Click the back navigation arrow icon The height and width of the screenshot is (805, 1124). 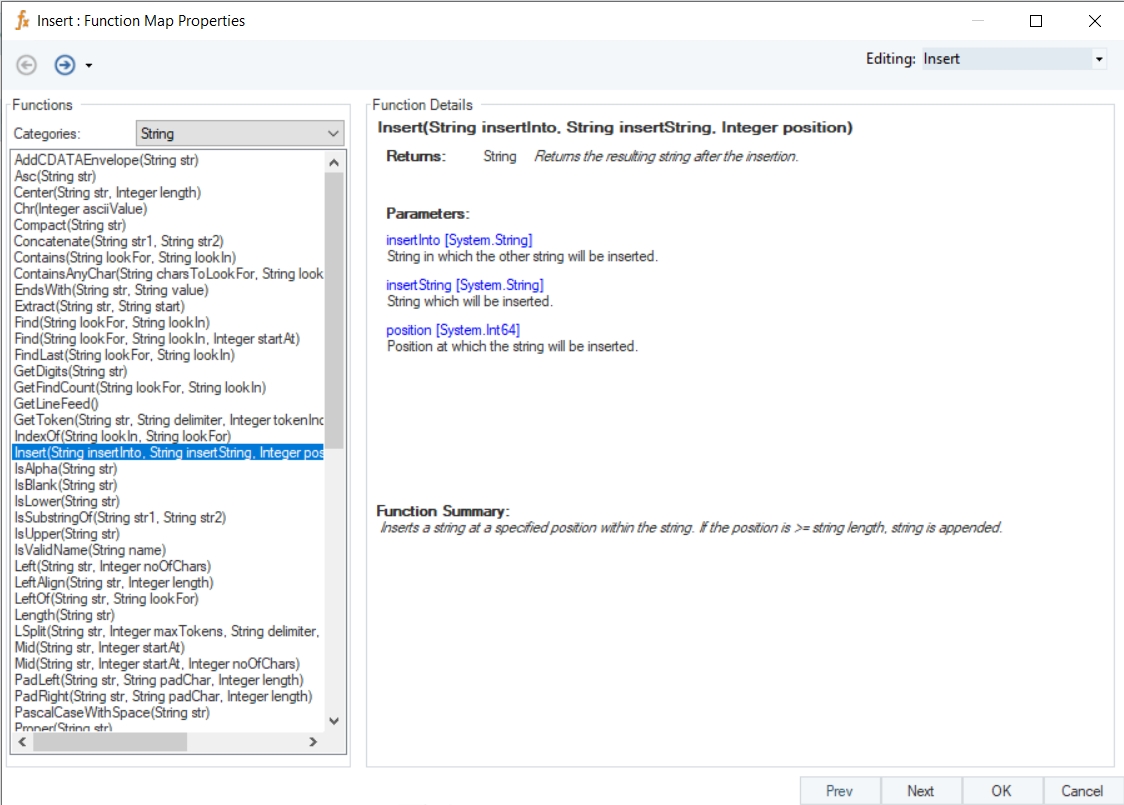[27, 65]
